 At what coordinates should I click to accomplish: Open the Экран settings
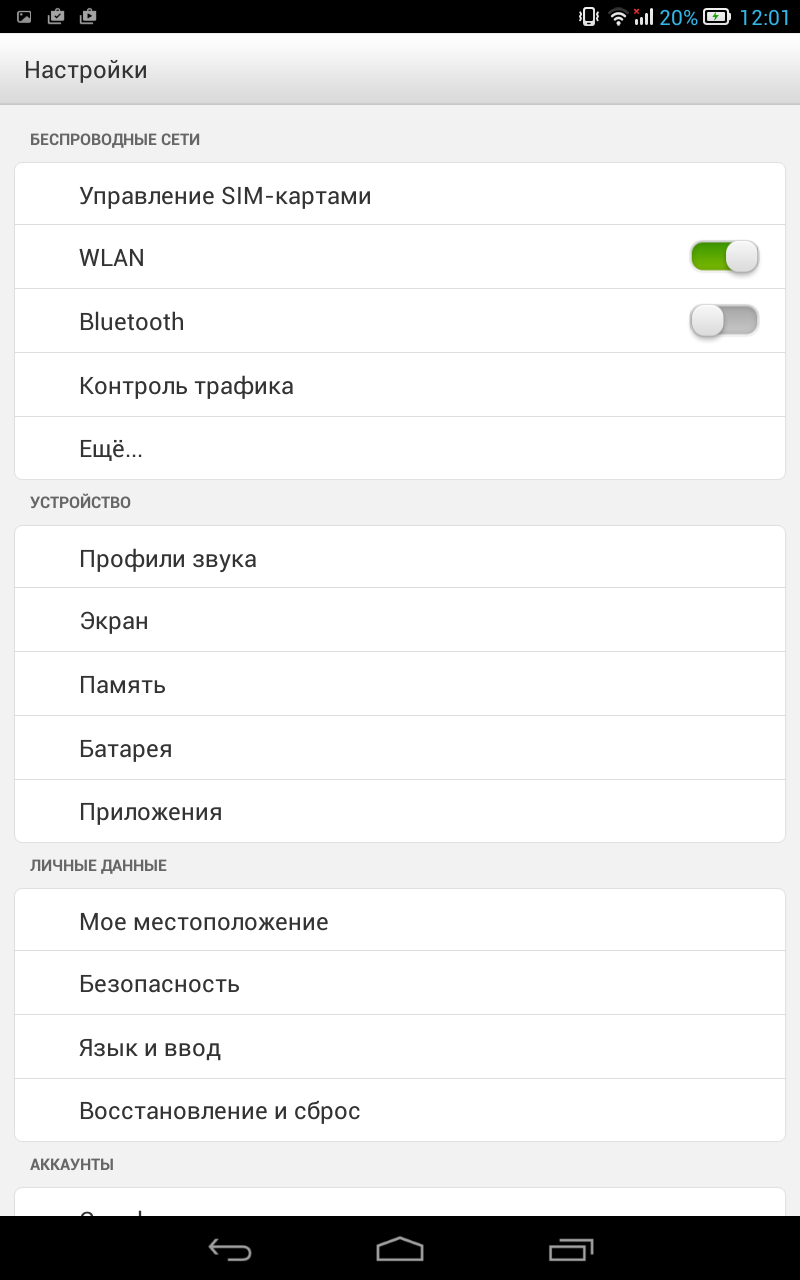[400, 620]
